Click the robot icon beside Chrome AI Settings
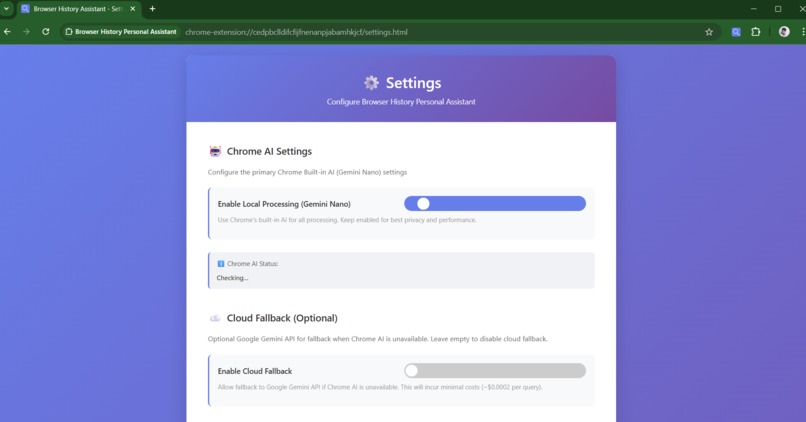Screen dimensions: 806x422 pos(215,151)
